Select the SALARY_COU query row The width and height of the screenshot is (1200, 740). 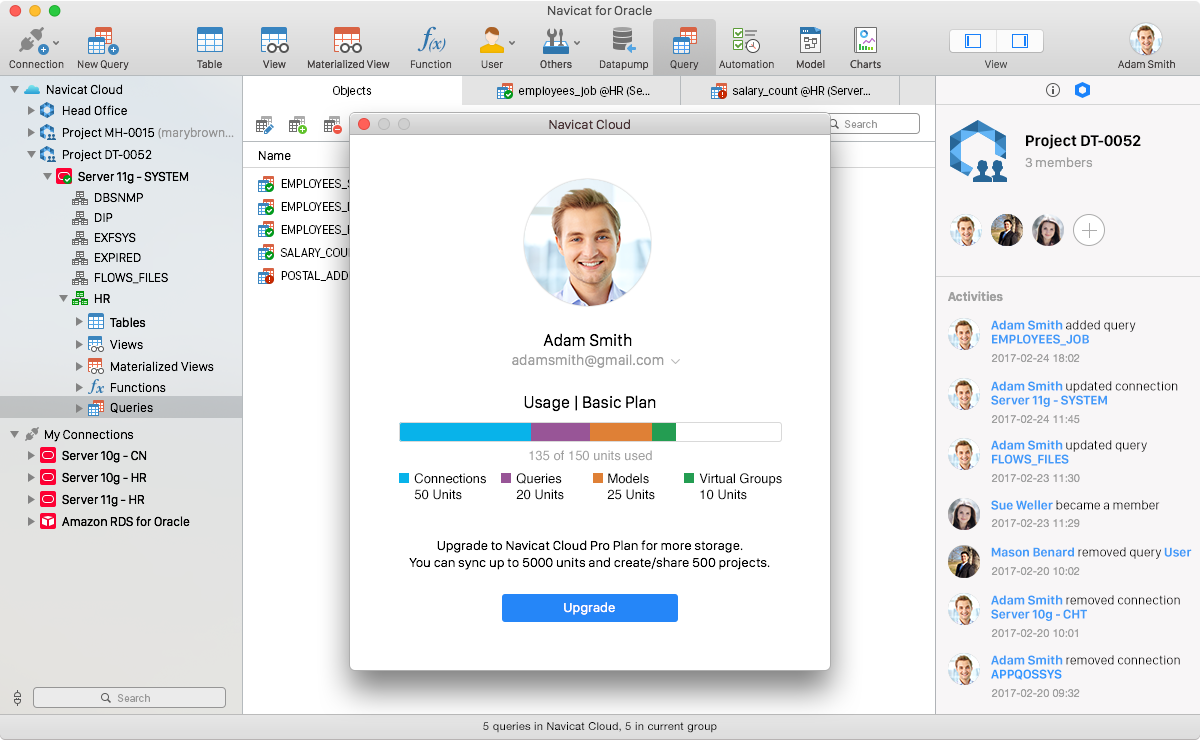point(304,253)
